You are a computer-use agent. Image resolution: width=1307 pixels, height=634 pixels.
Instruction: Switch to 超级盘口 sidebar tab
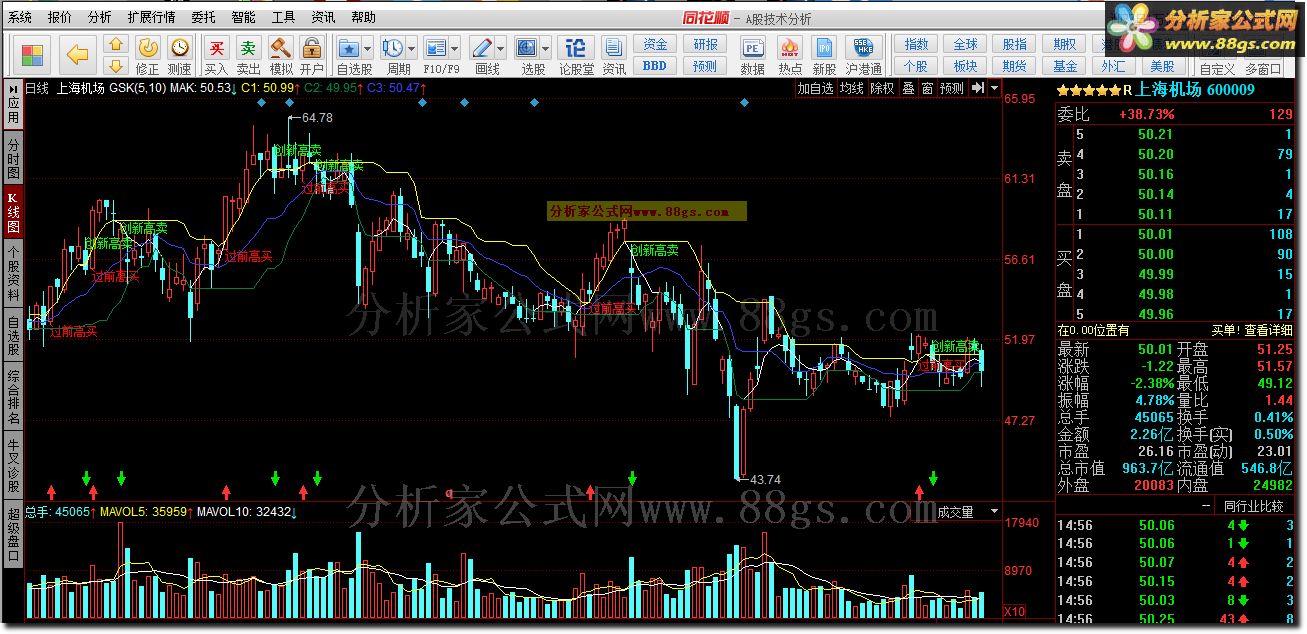13,535
